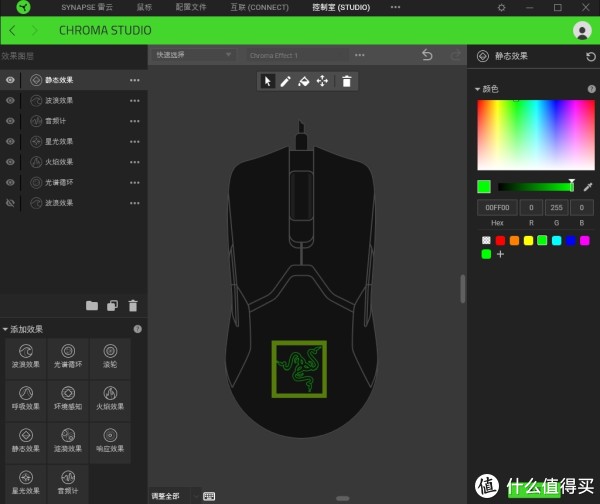Switch to SYNAPSE 雷云 tab
Screen dimensions: 600x504
tap(87, 7)
